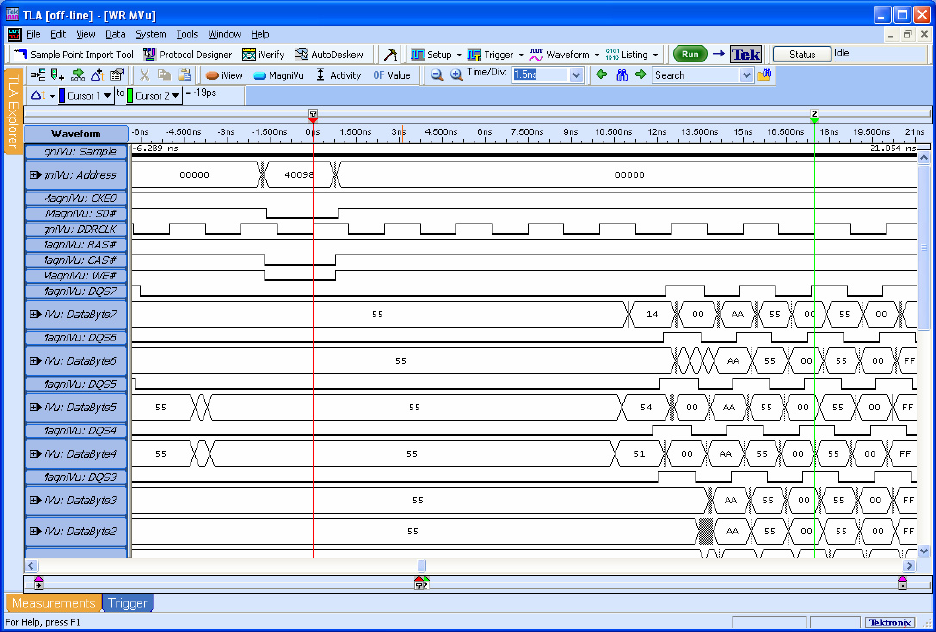Image resolution: width=936 pixels, height=632 pixels.
Task: Zoom out with the magnifier minus icon
Action: point(437,75)
